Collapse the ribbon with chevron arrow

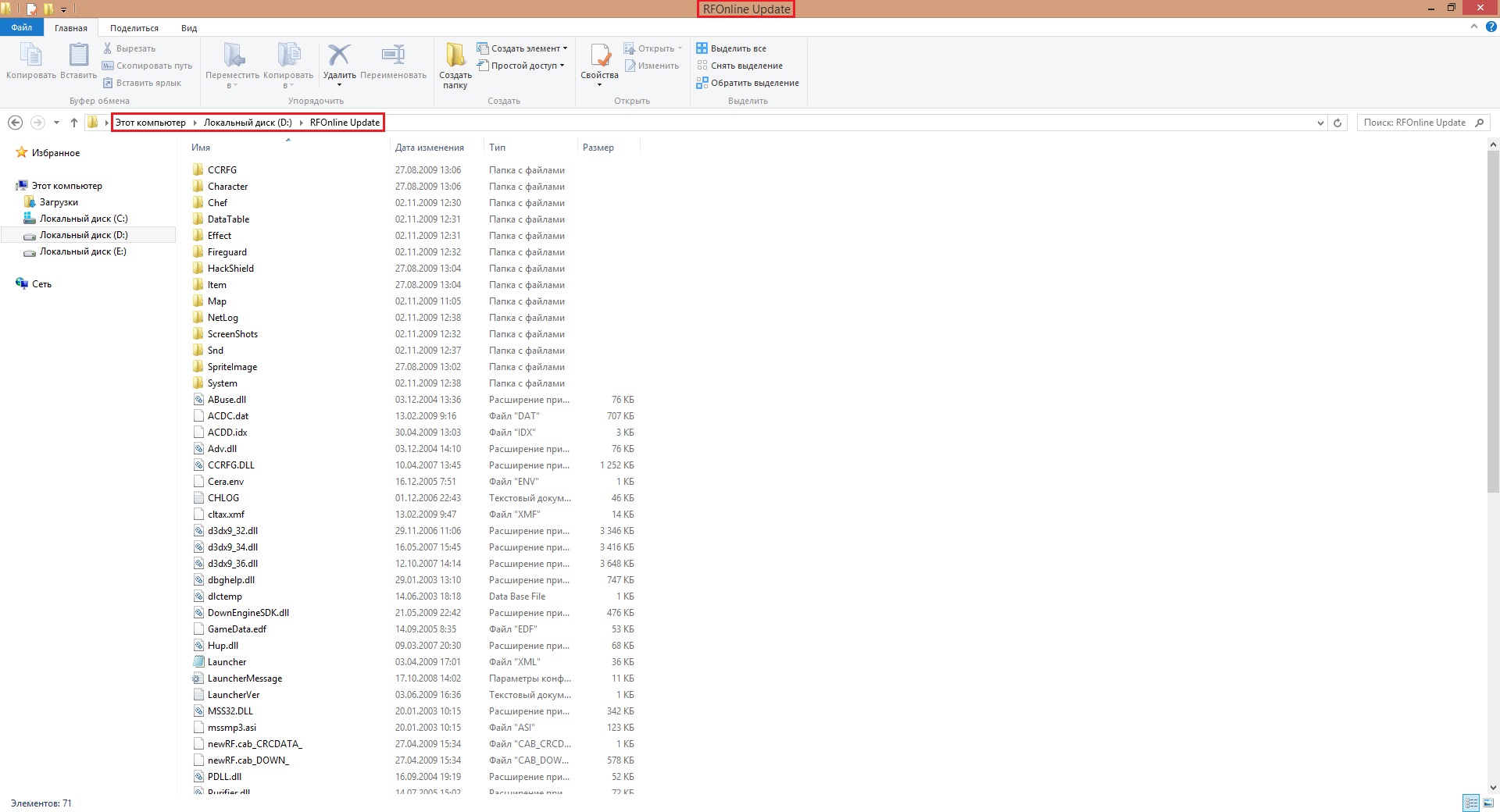click(x=1474, y=27)
